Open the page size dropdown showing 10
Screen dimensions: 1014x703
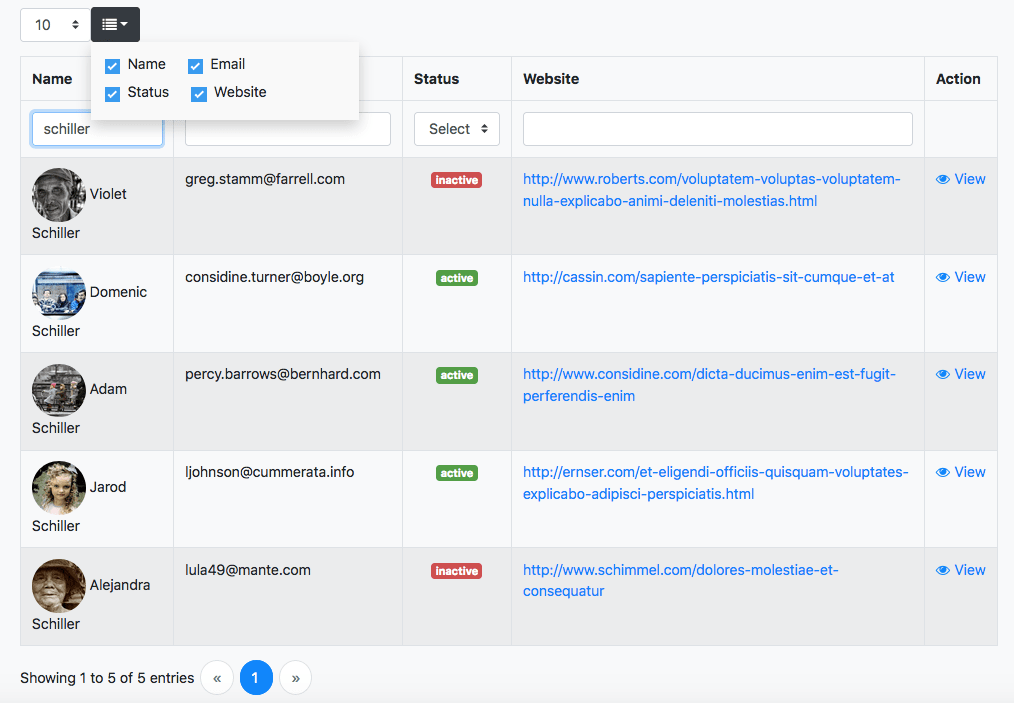pos(56,25)
